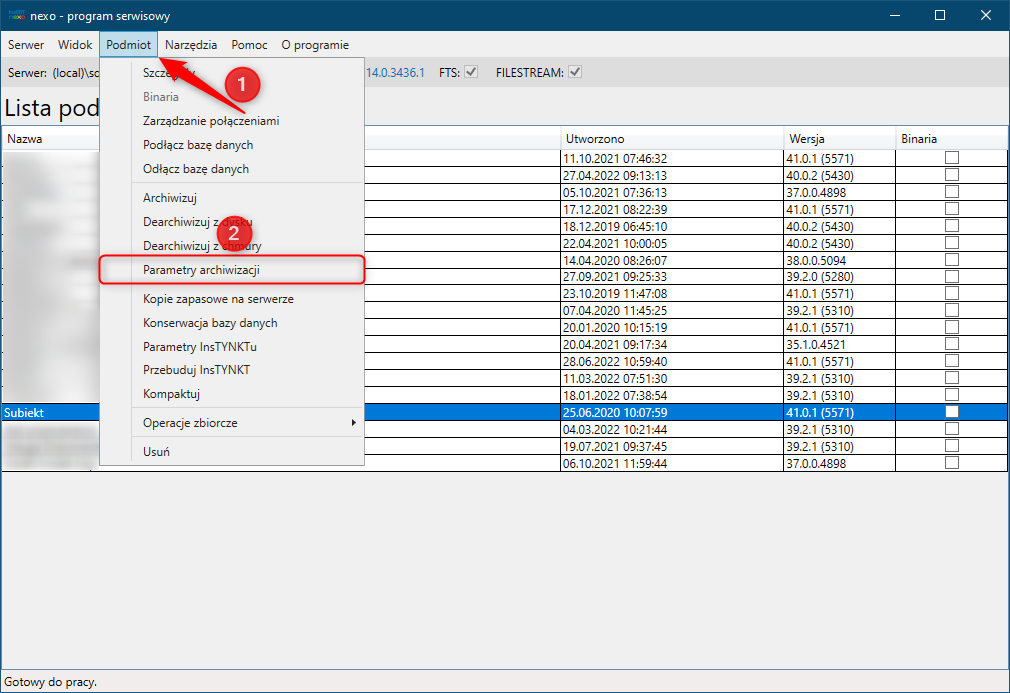1010x693 pixels.
Task: Sort by the Utworzono column header
Action: tap(594, 139)
